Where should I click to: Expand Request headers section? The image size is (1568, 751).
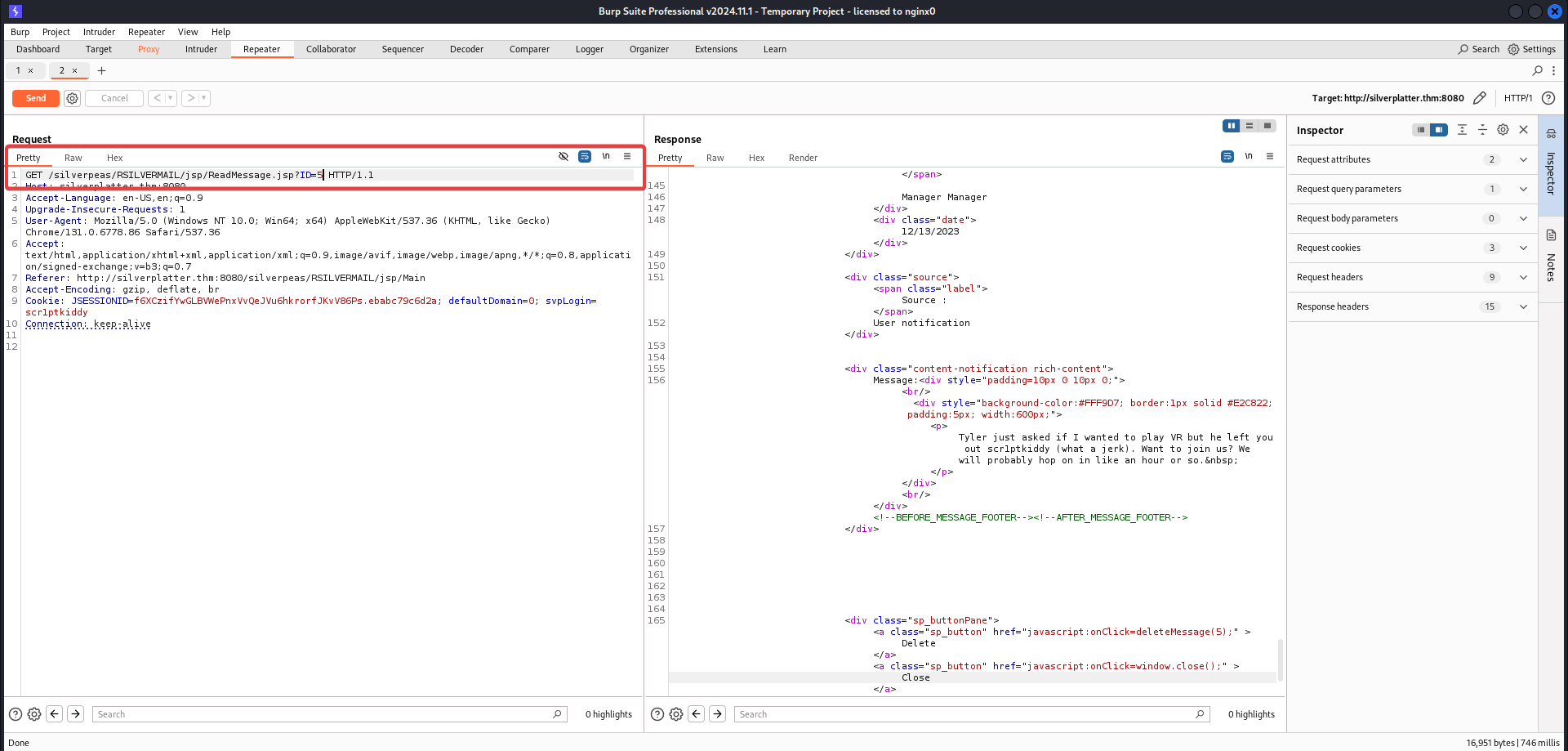pos(1412,277)
